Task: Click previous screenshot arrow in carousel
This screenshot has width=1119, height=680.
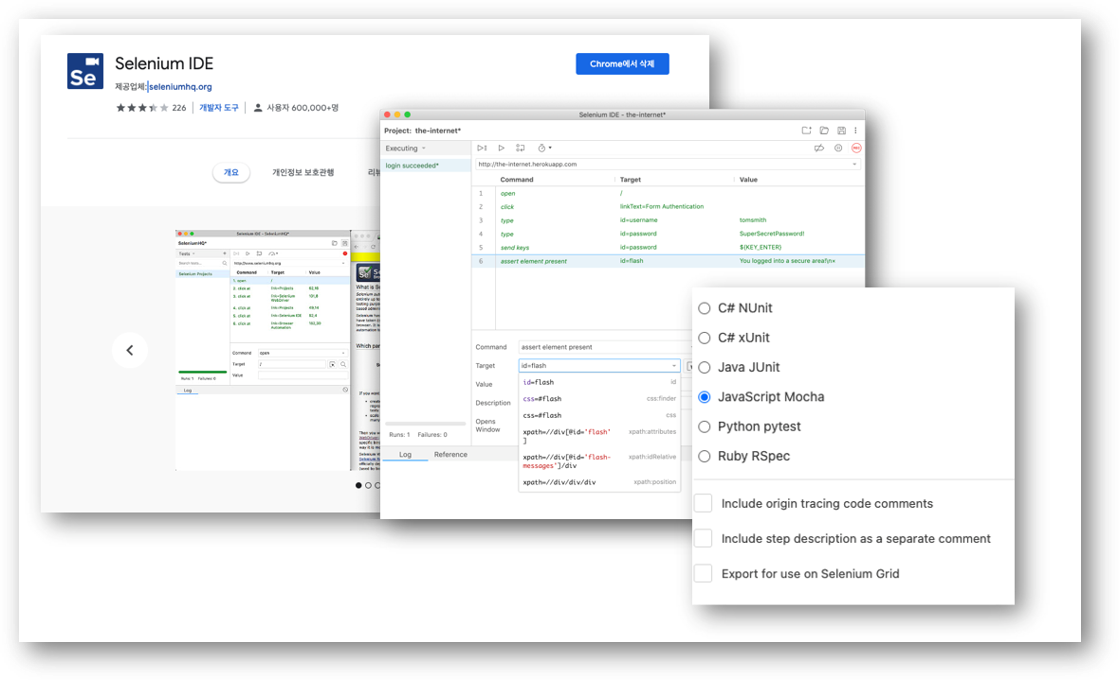Action: (x=130, y=350)
